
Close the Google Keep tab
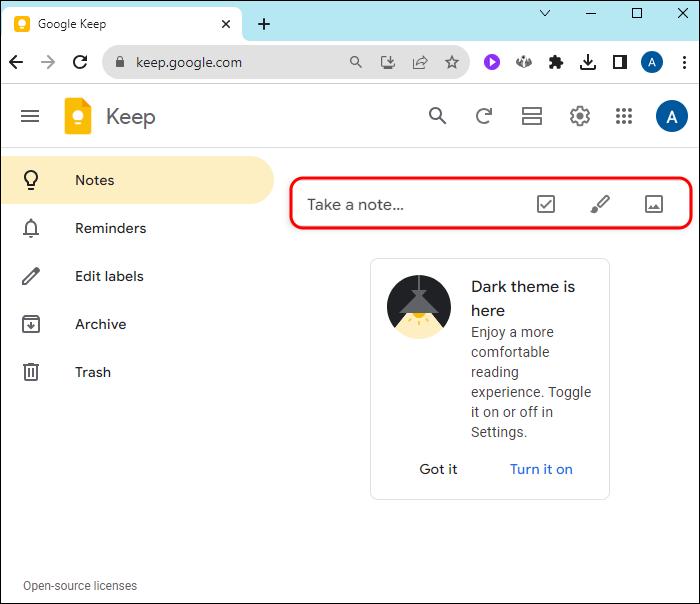(x=226, y=24)
